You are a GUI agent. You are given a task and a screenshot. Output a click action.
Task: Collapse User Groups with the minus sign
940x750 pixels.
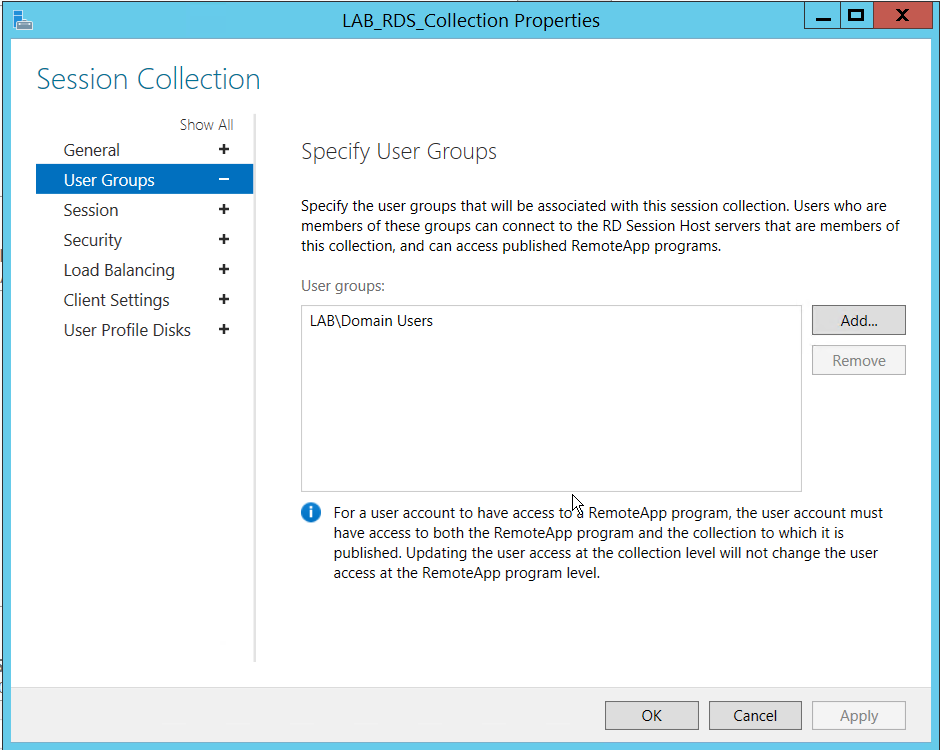(224, 180)
